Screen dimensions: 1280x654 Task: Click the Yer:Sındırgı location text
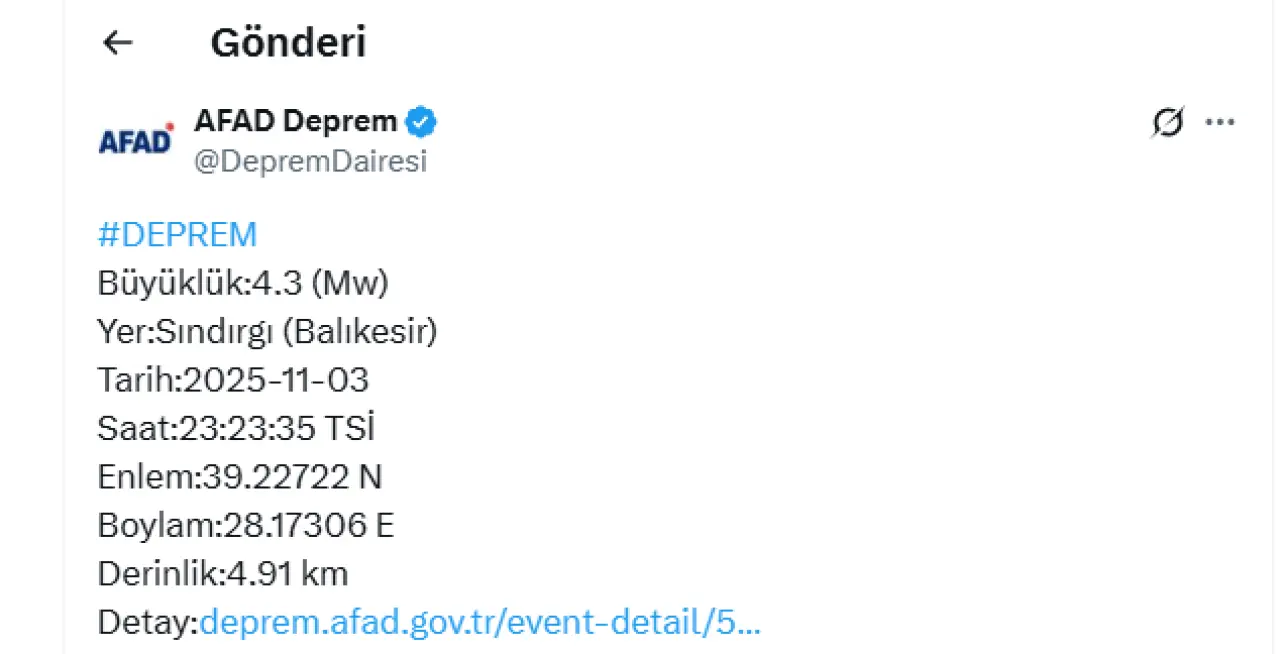[x=185, y=331]
